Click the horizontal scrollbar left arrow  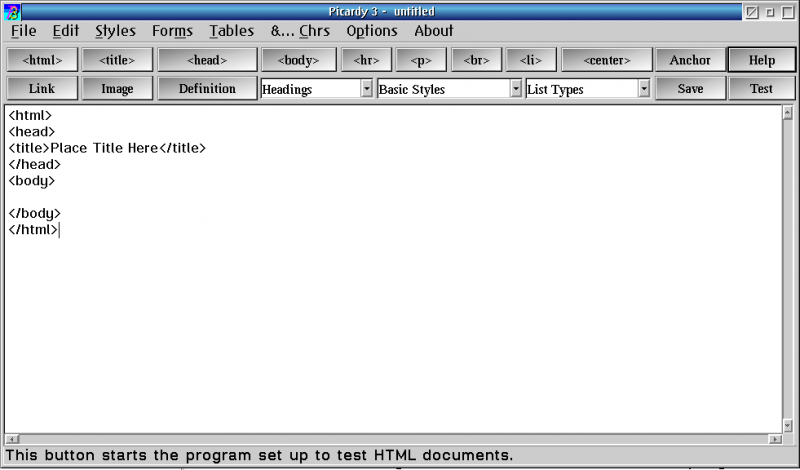point(12,439)
